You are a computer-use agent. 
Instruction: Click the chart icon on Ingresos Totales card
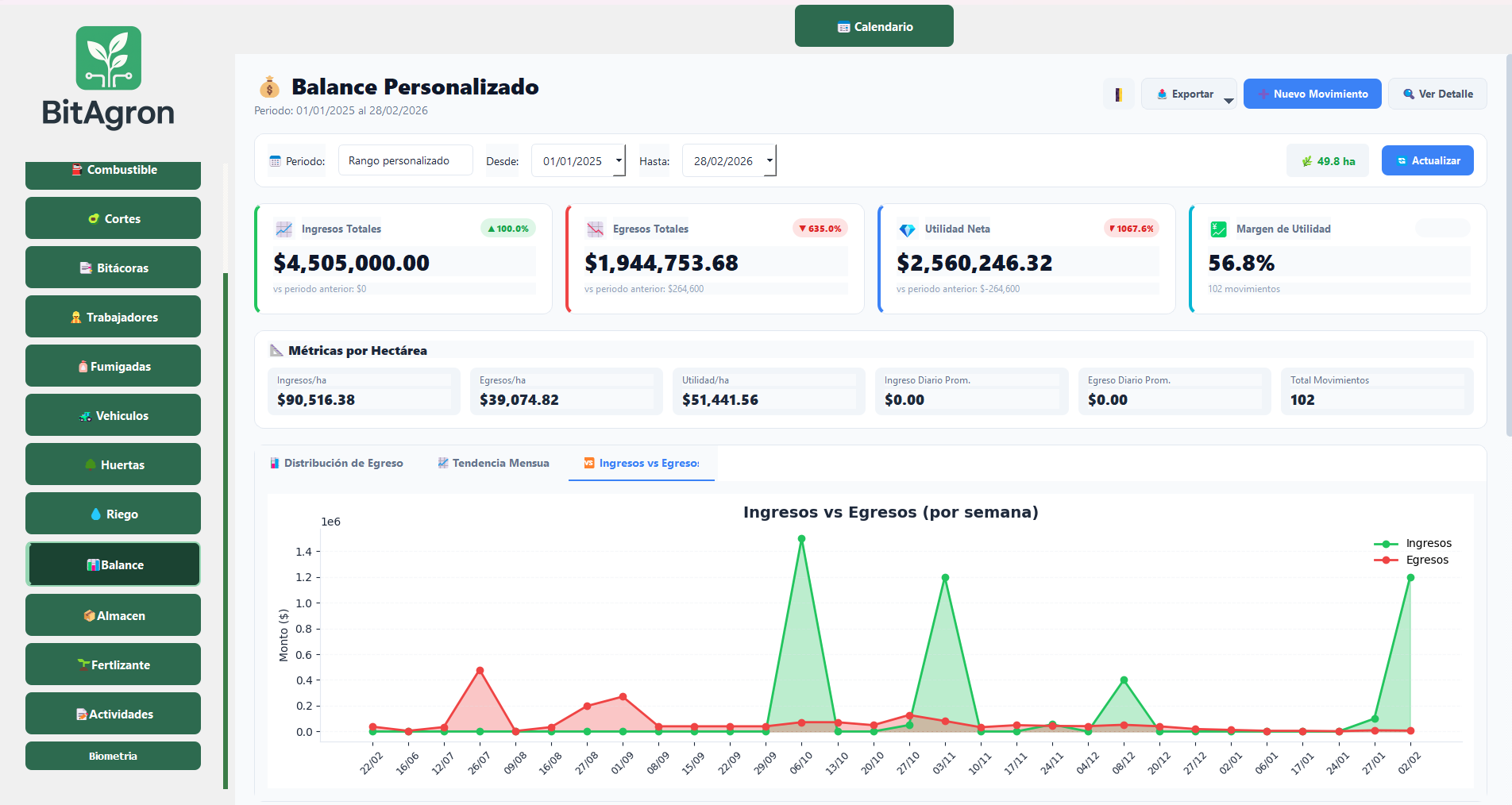point(283,229)
